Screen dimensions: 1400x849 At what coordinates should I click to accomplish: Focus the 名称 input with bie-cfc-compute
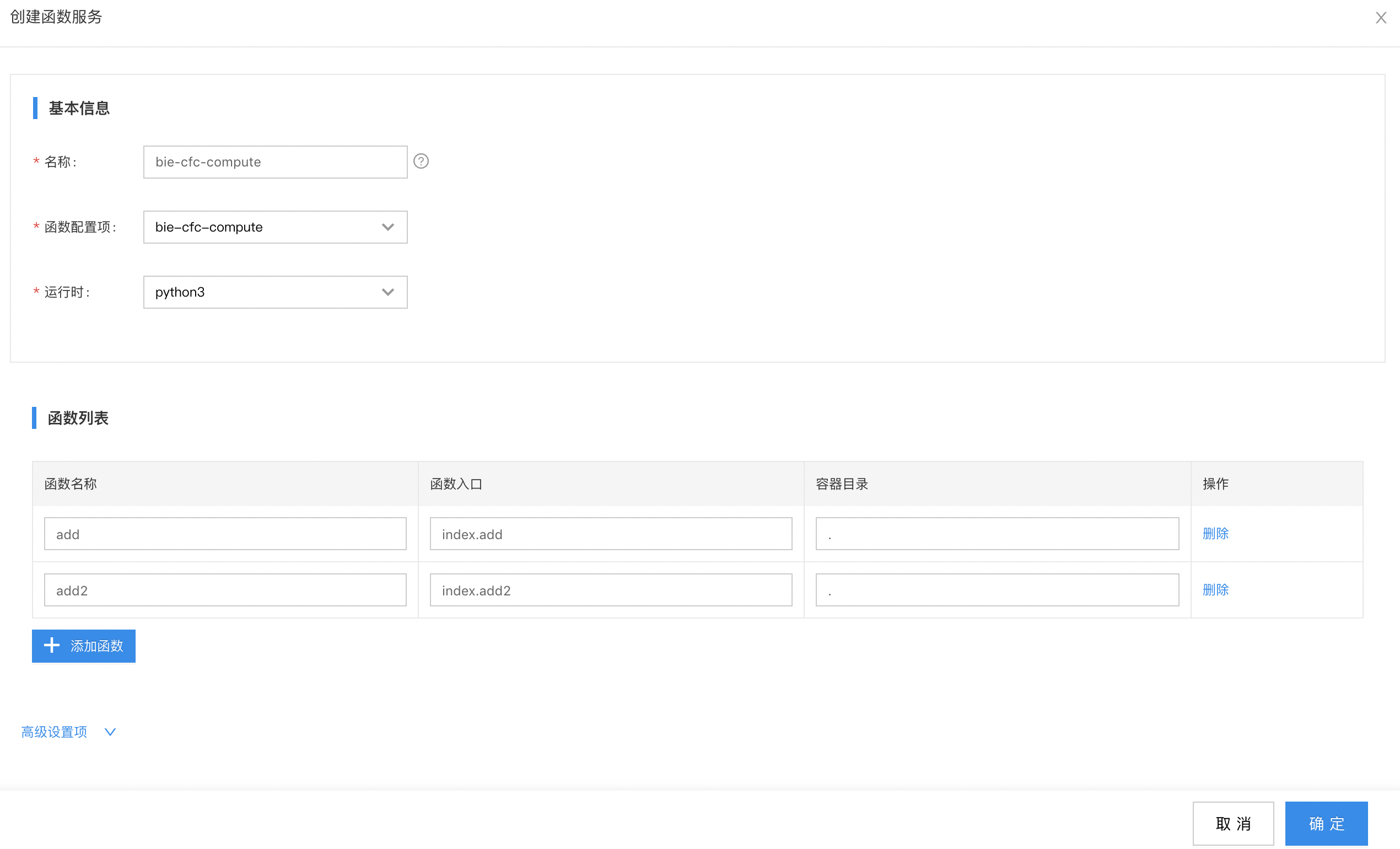[x=276, y=162]
